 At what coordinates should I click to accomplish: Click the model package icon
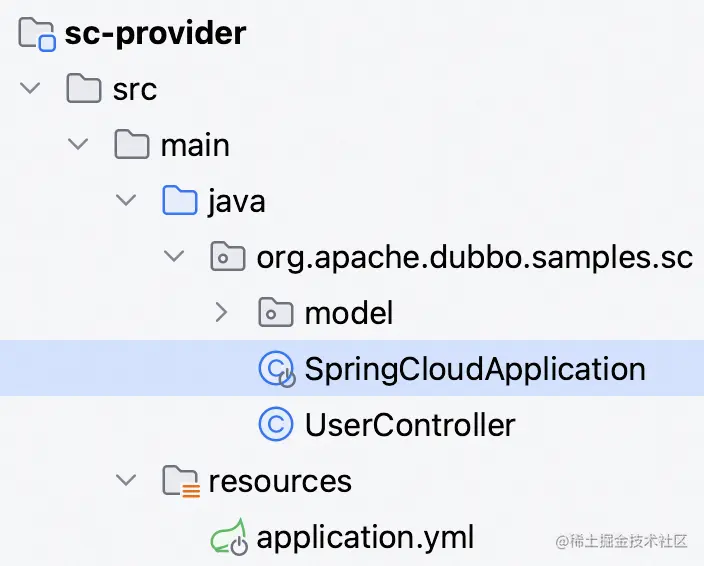click(x=276, y=312)
